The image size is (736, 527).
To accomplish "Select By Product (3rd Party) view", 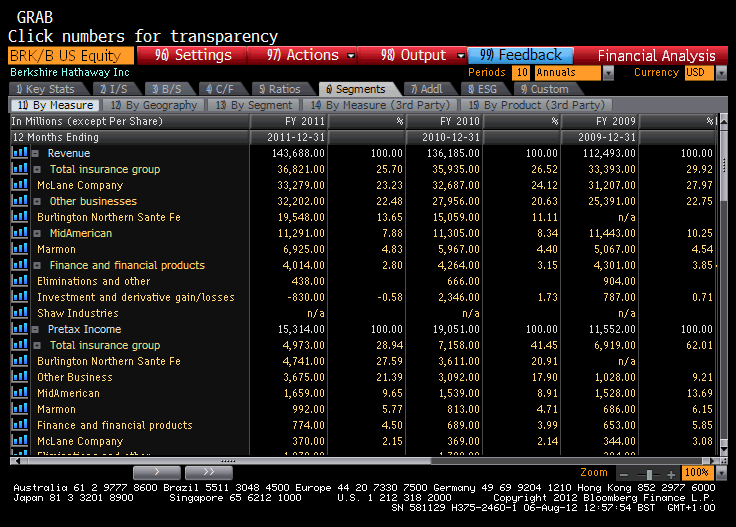I will tap(537, 105).
